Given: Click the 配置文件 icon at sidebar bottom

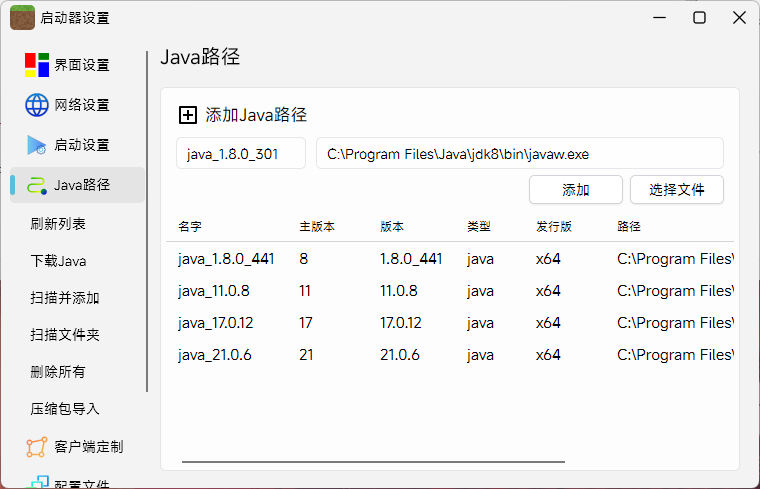Looking at the screenshot, I should [39, 482].
